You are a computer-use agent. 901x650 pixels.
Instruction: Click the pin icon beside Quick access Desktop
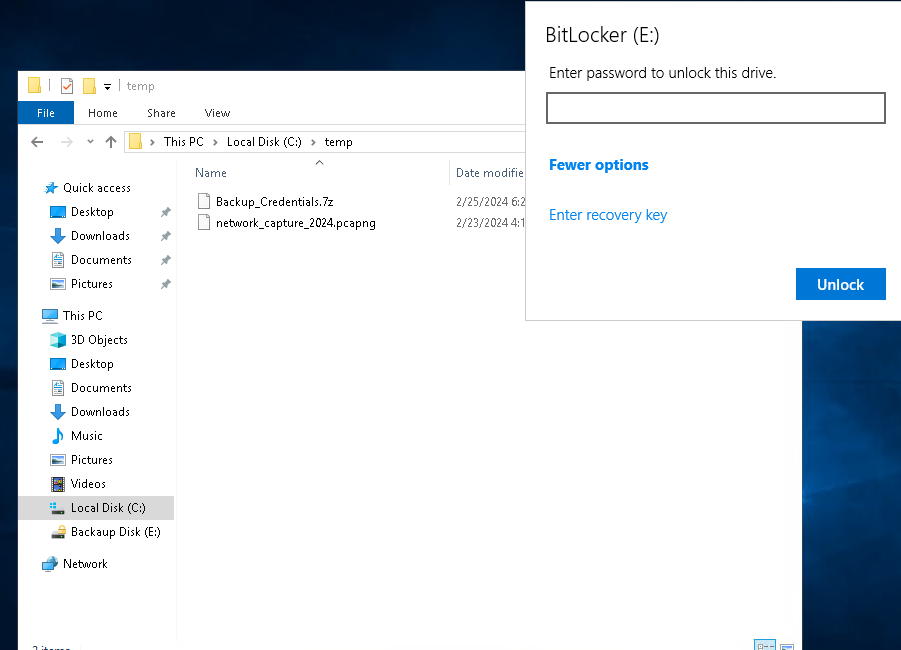(165, 212)
